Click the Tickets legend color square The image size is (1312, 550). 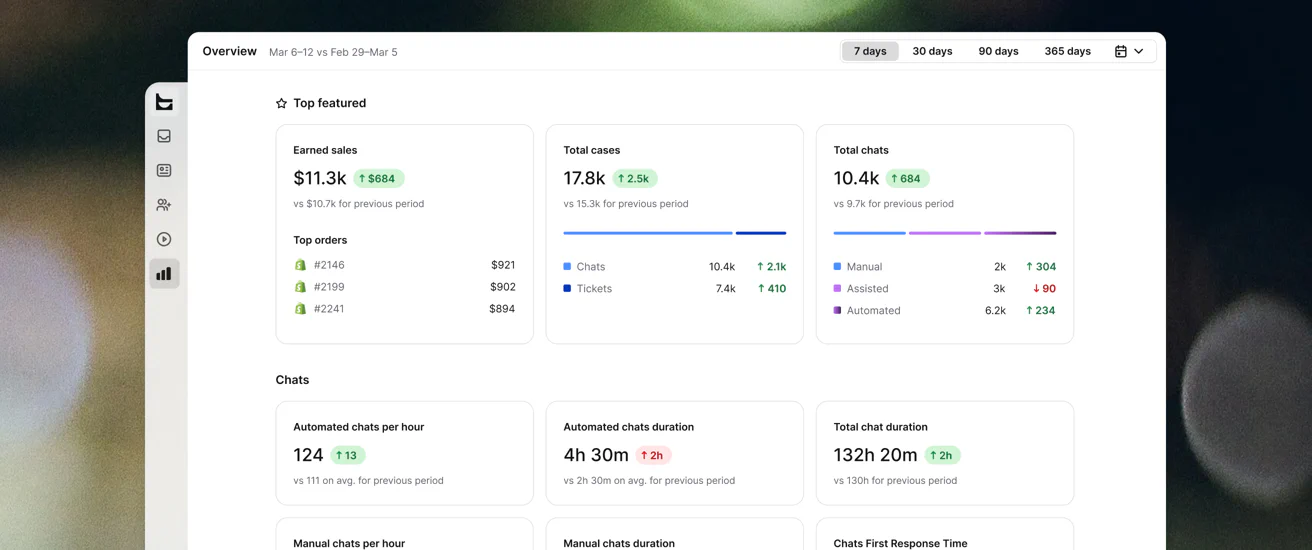pos(567,289)
